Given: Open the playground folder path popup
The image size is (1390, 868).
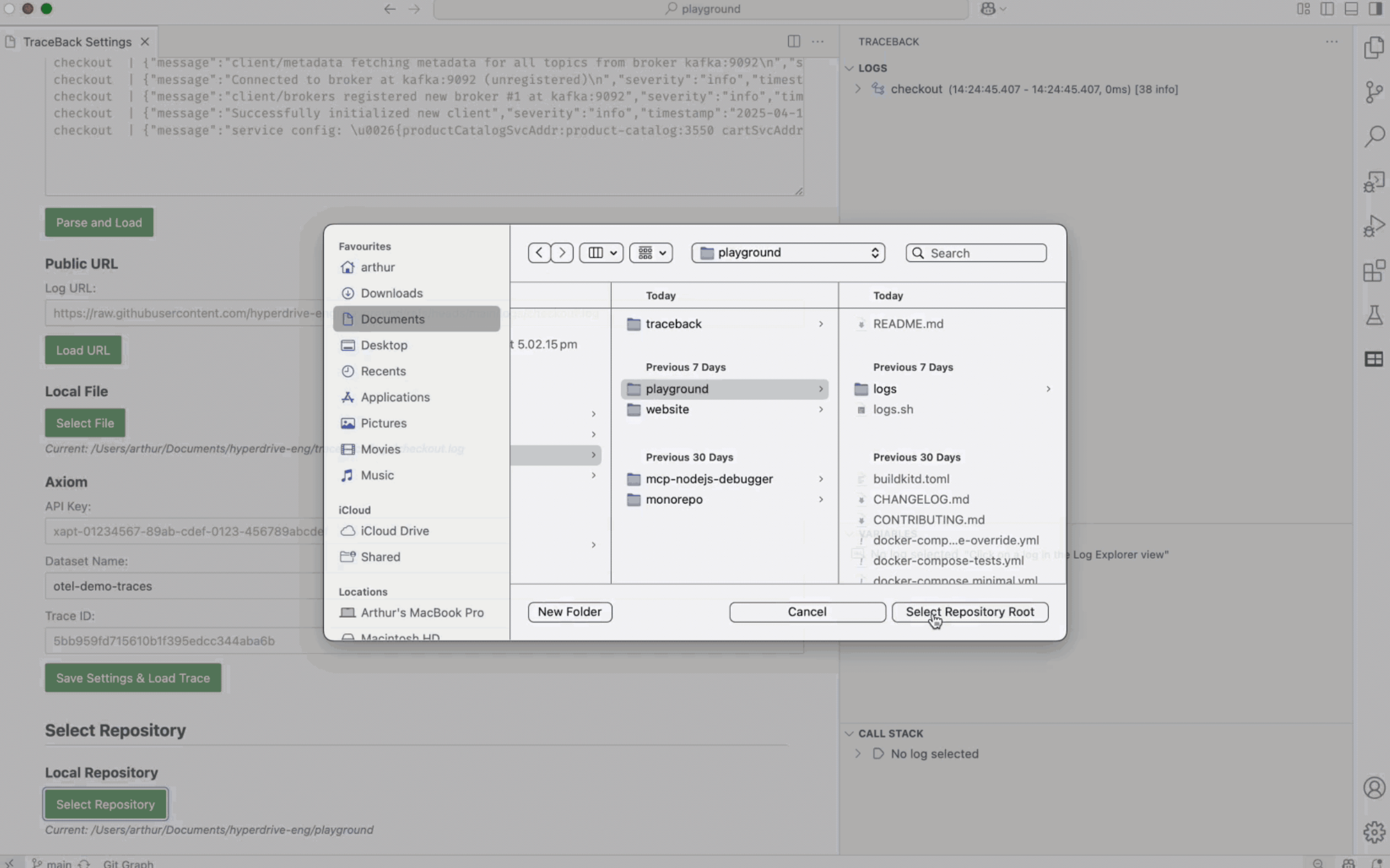Looking at the screenshot, I should [788, 253].
